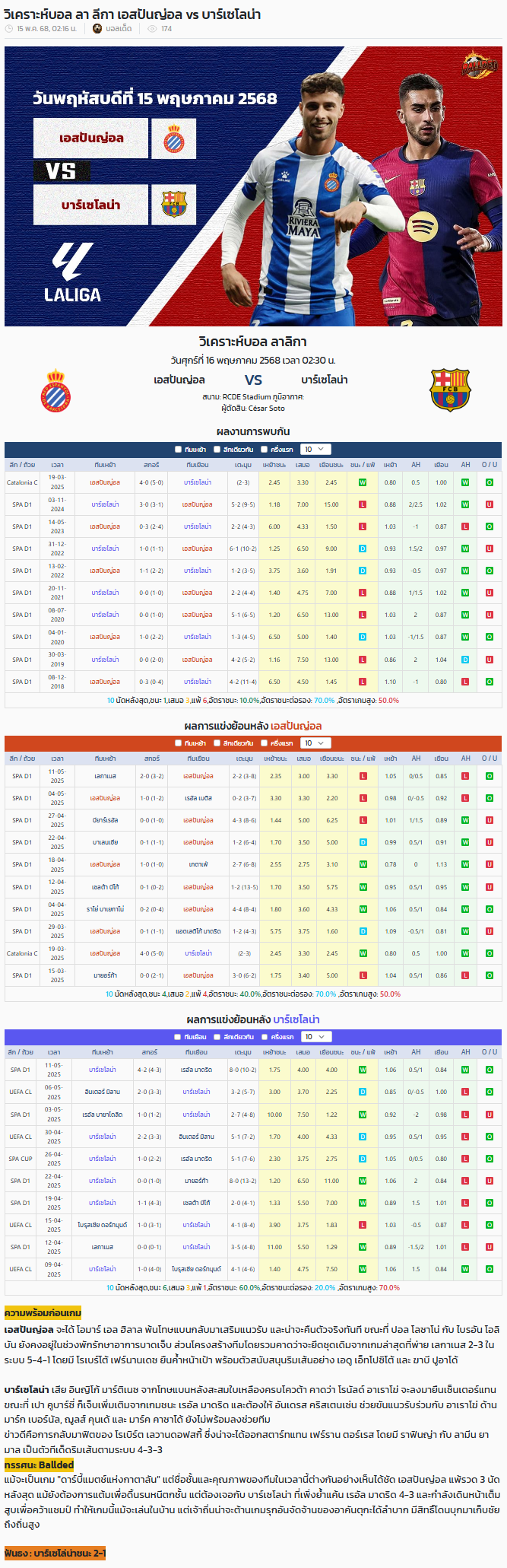Click เรอัล บายาโดลิด in Barcelona 03-05-2025 row

102,1115
